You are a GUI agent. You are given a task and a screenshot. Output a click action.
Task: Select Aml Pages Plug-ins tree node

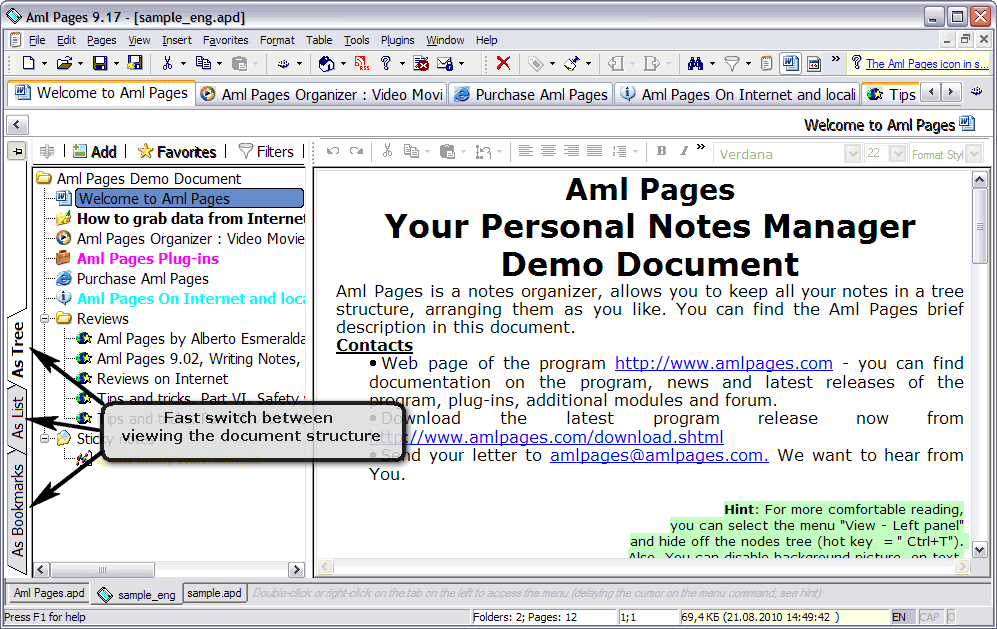(x=148, y=259)
